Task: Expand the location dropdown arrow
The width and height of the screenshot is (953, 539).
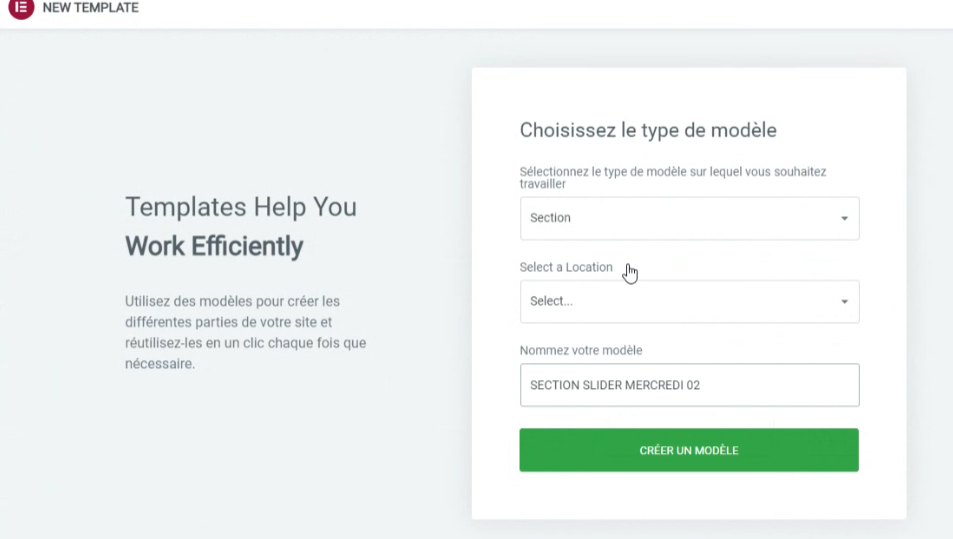Action: tap(844, 301)
